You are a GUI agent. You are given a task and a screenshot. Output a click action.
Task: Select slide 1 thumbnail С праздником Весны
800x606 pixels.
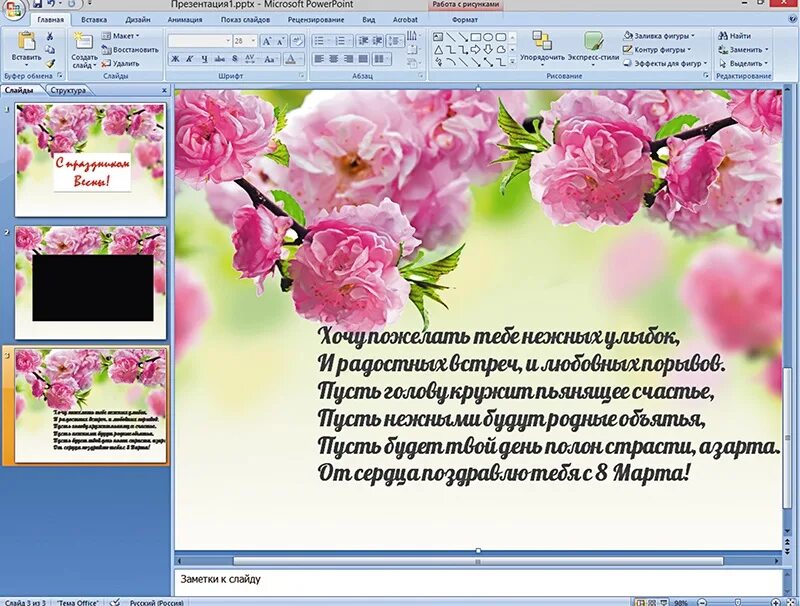coord(90,160)
